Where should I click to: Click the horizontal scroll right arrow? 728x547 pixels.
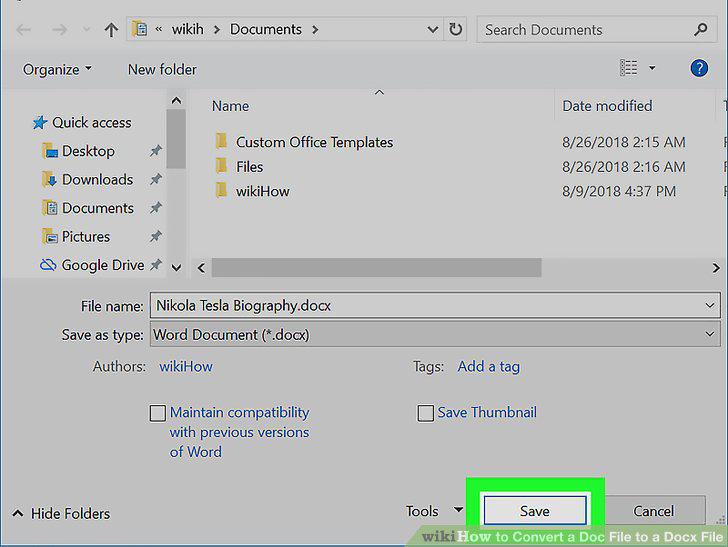click(715, 268)
